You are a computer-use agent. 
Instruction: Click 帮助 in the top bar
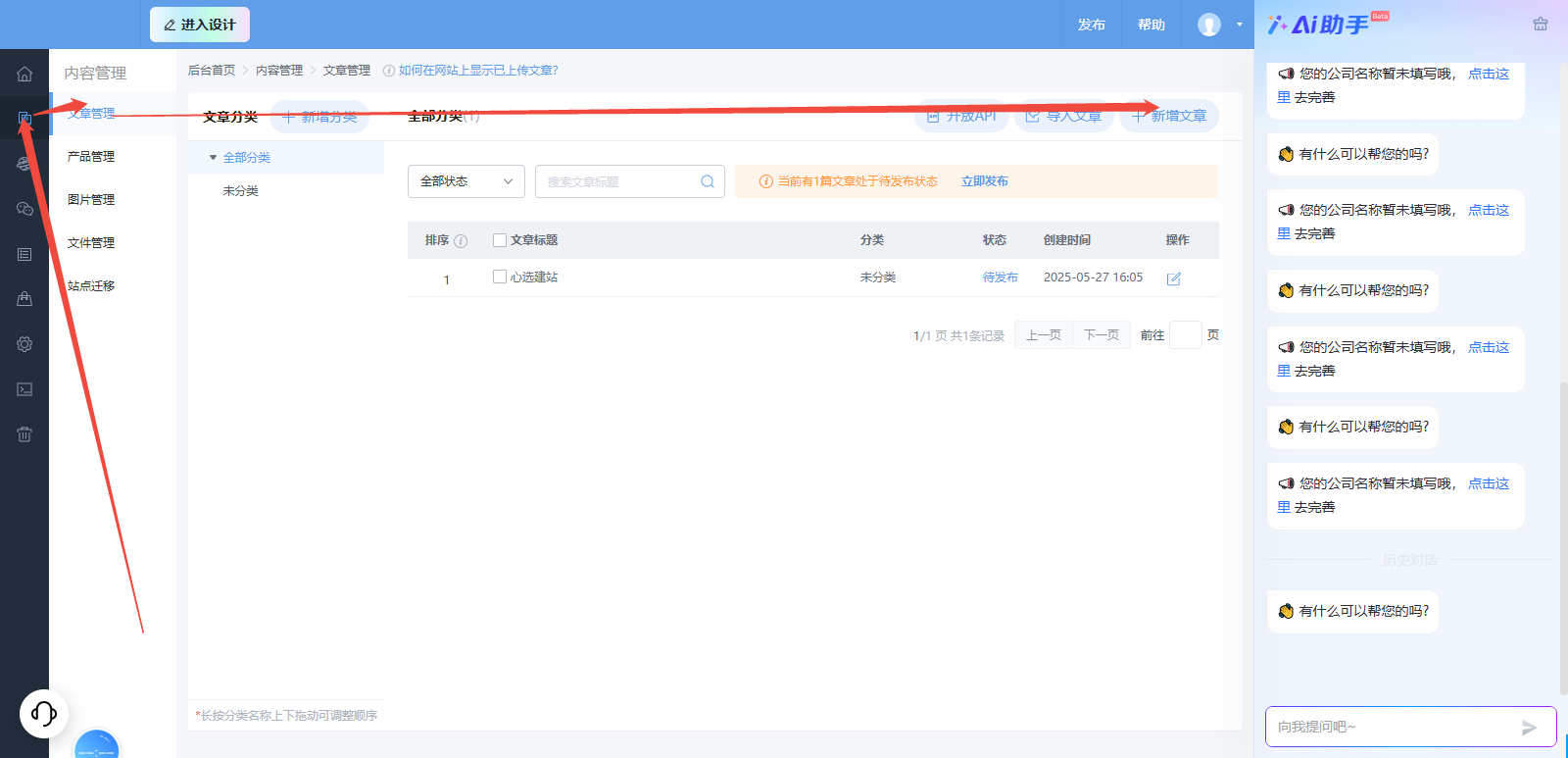coord(1151,25)
